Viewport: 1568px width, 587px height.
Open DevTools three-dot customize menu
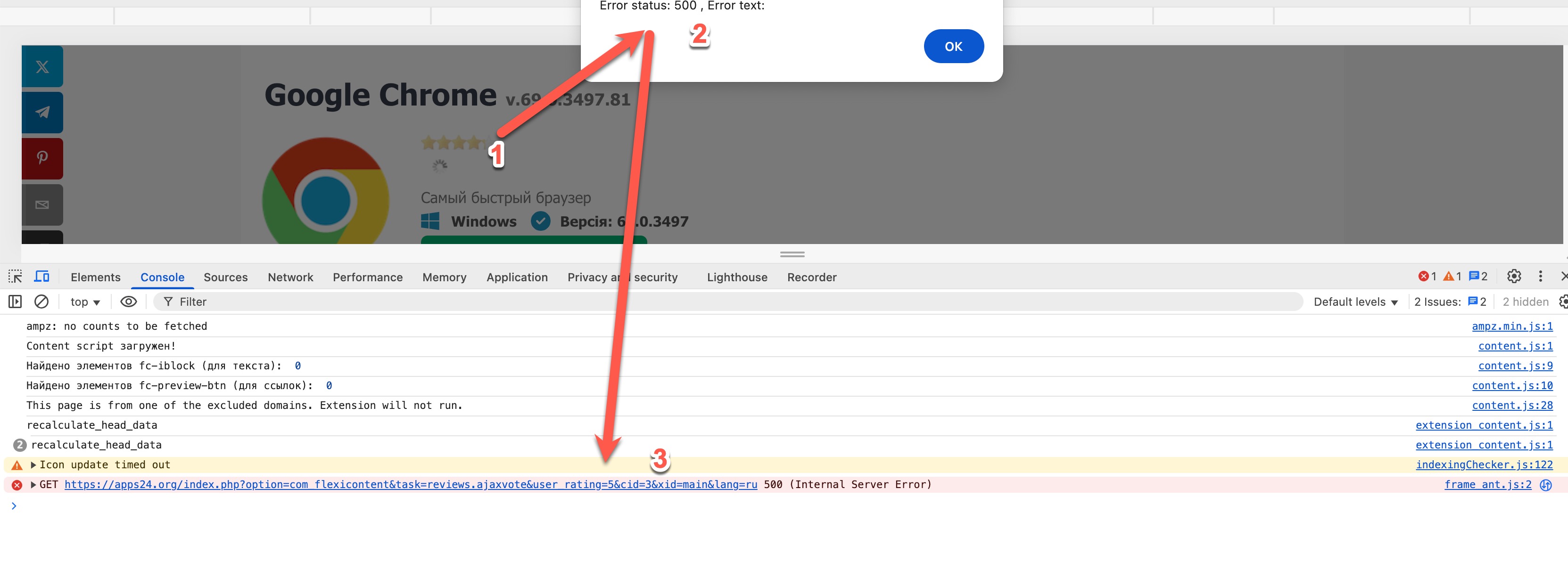pos(1541,277)
